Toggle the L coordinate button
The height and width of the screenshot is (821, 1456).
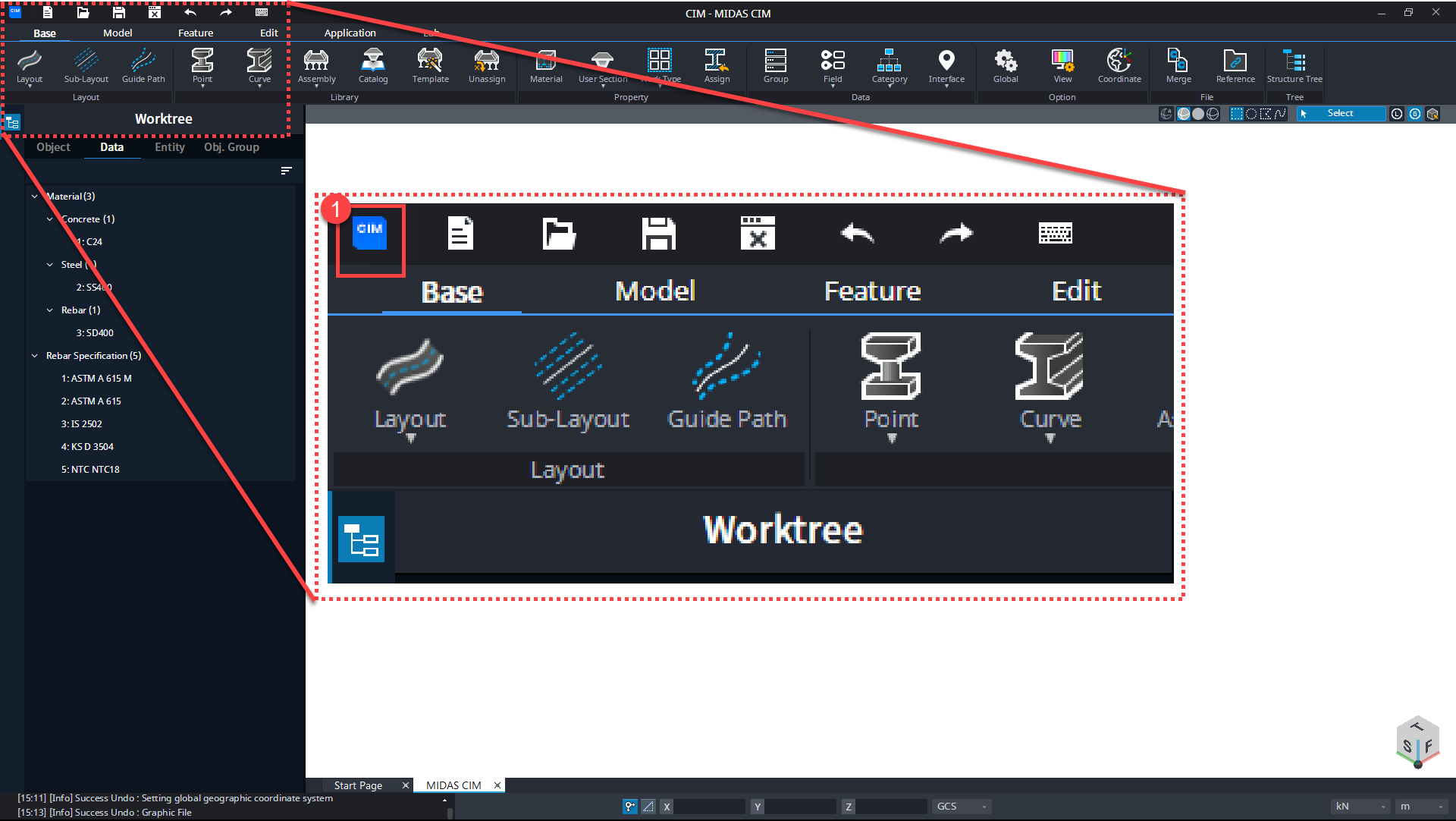[1397, 114]
